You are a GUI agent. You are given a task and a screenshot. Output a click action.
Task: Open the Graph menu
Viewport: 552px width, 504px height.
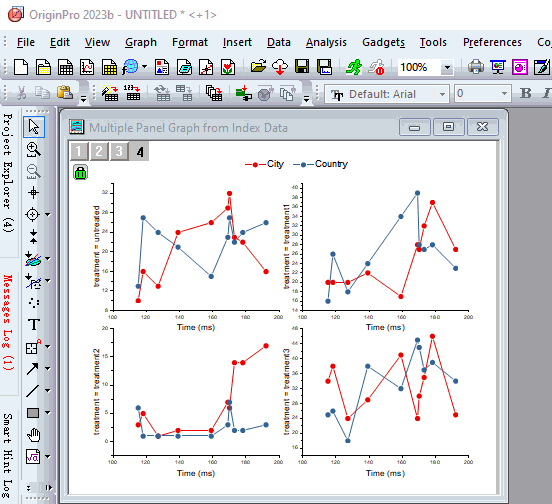[141, 42]
